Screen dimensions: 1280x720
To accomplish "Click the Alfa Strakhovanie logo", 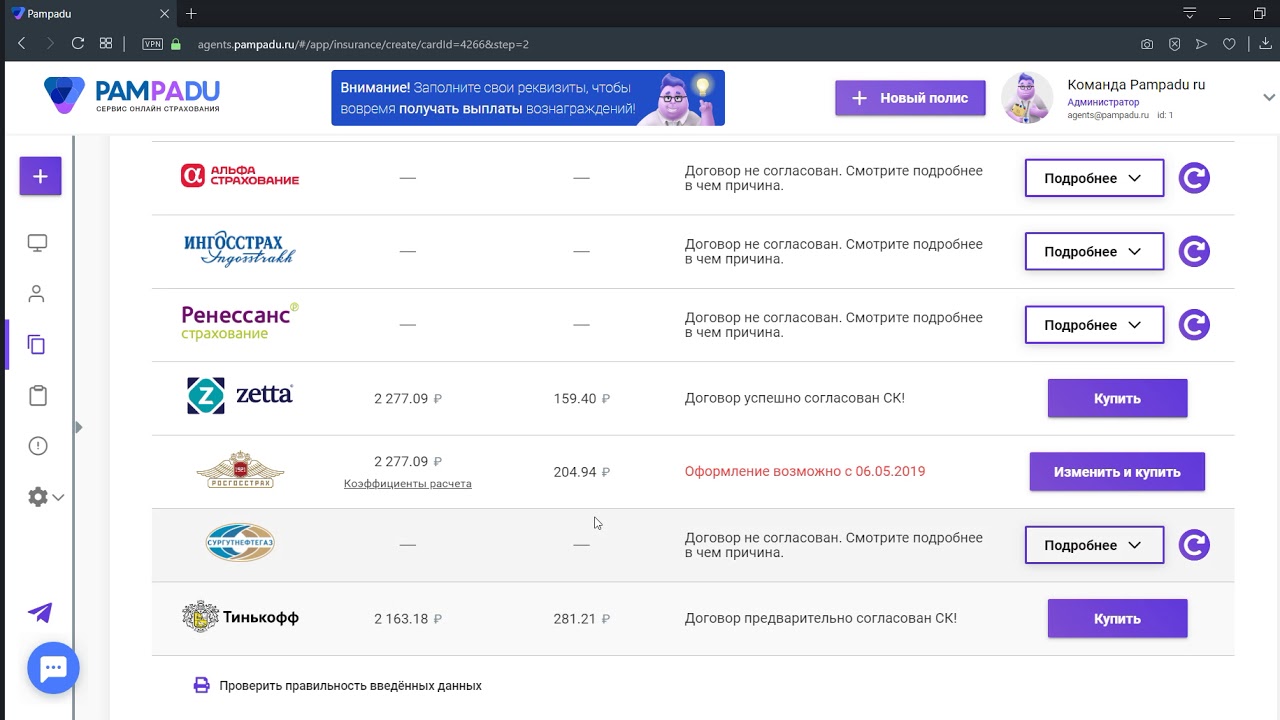I will (x=240, y=176).
